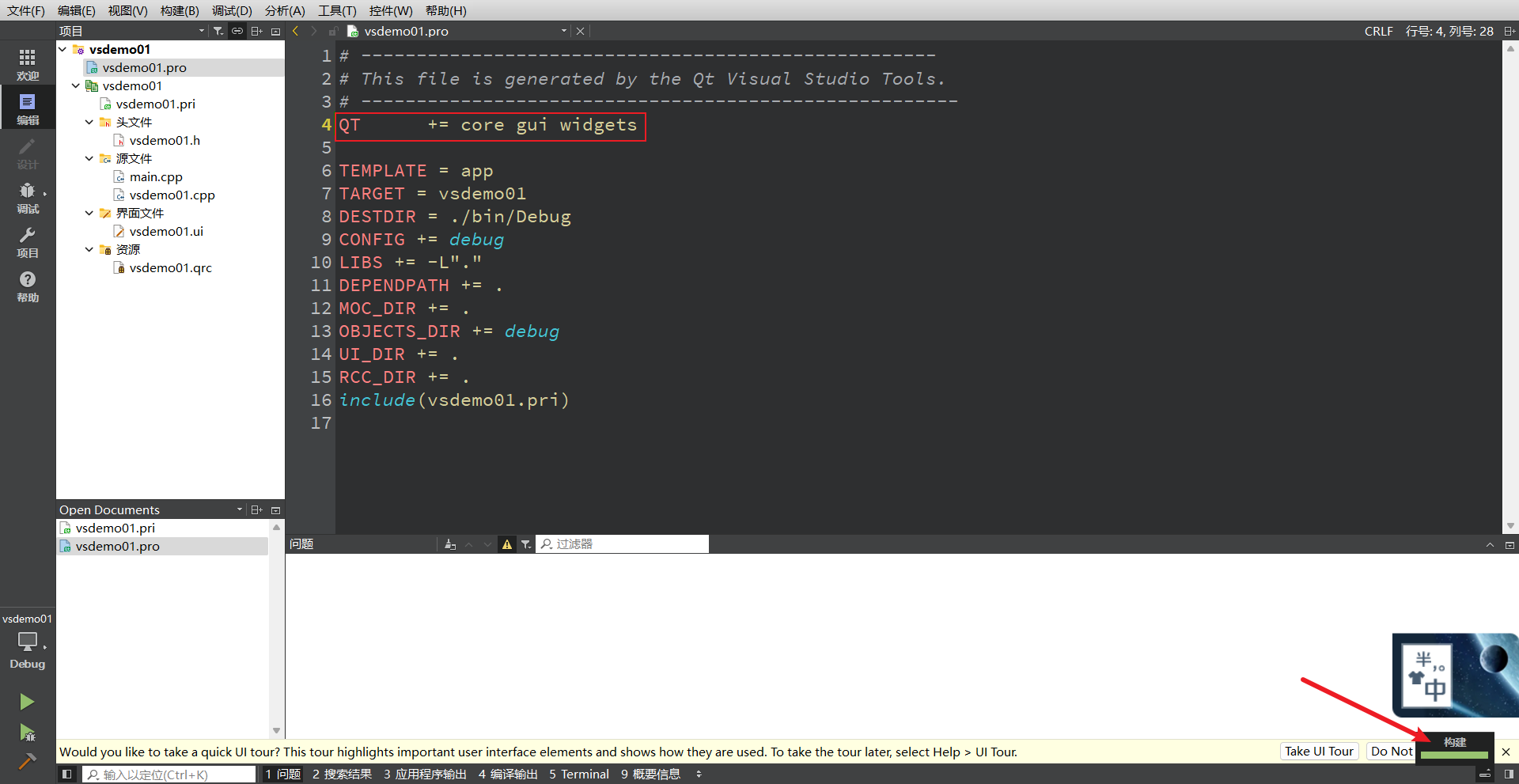Viewport: 1519px width, 784px height.
Task: Toggle file writable lock icon
Action: point(333,31)
